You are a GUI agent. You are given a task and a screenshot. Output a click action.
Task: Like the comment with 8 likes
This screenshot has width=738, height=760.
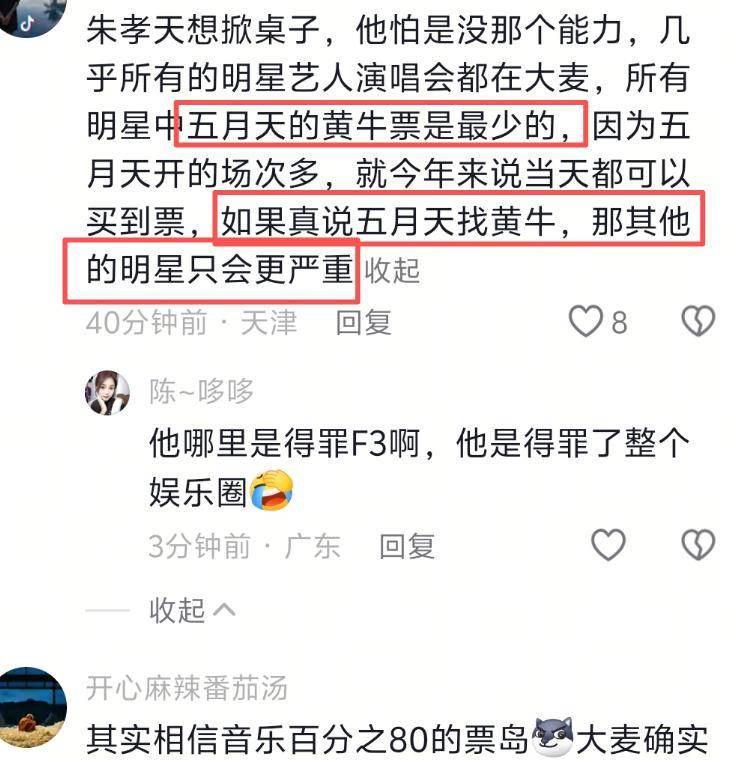point(585,321)
